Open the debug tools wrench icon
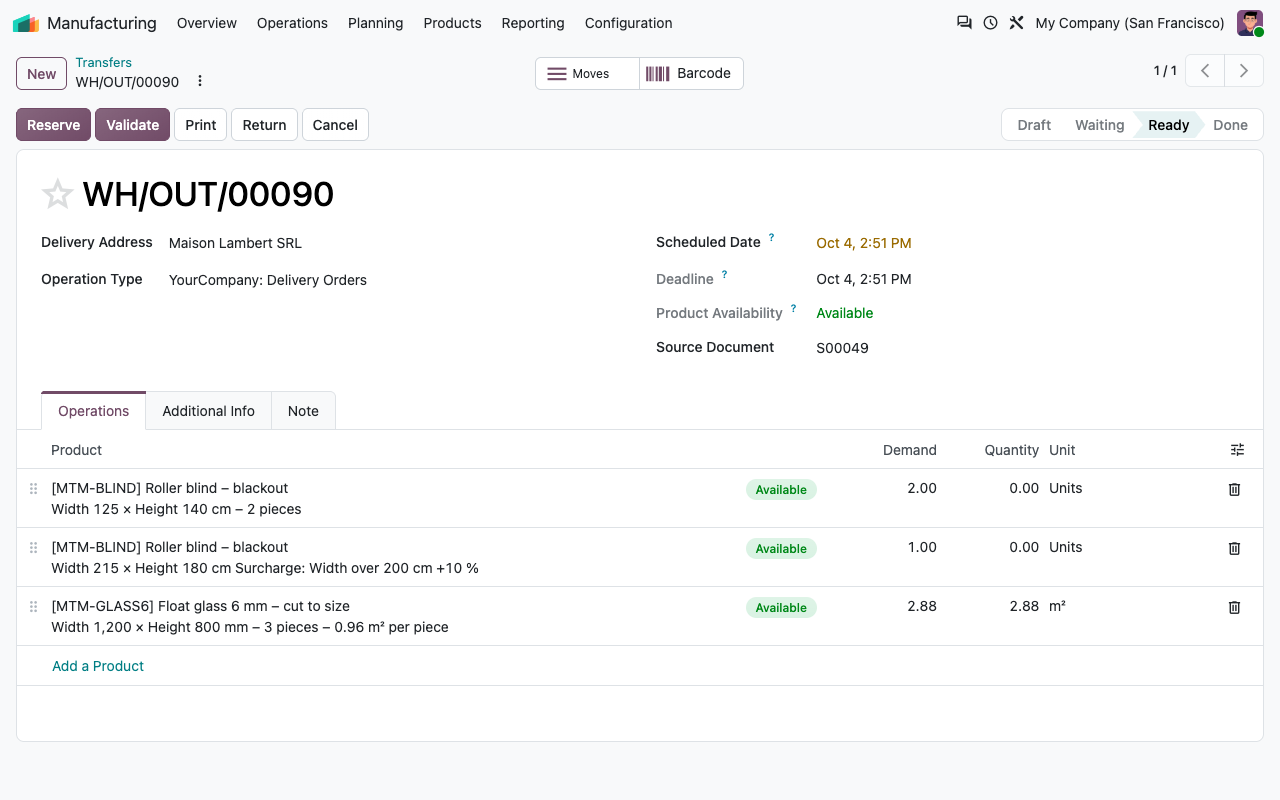The image size is (1280, 800). pos(1016,22)
